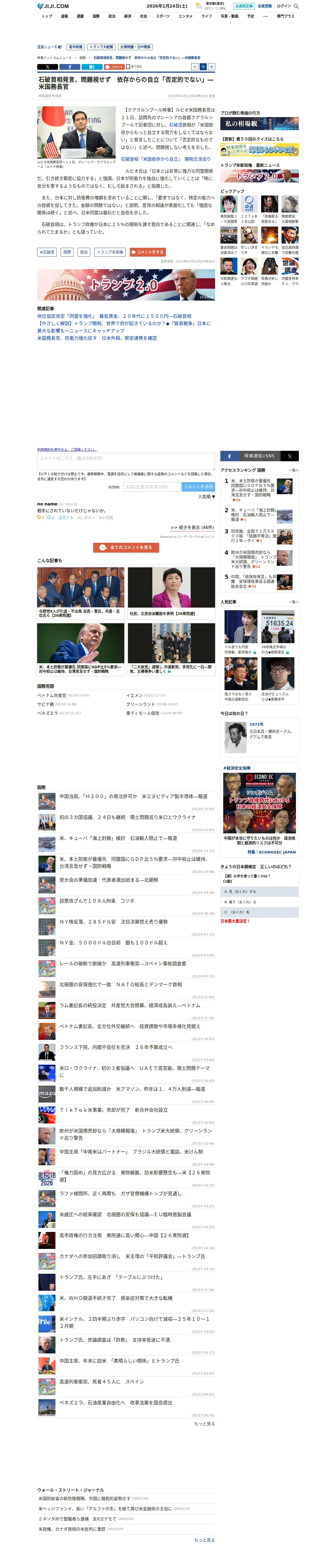Open 中国当局「H200」headline in 国際 list

coord(133,796)
